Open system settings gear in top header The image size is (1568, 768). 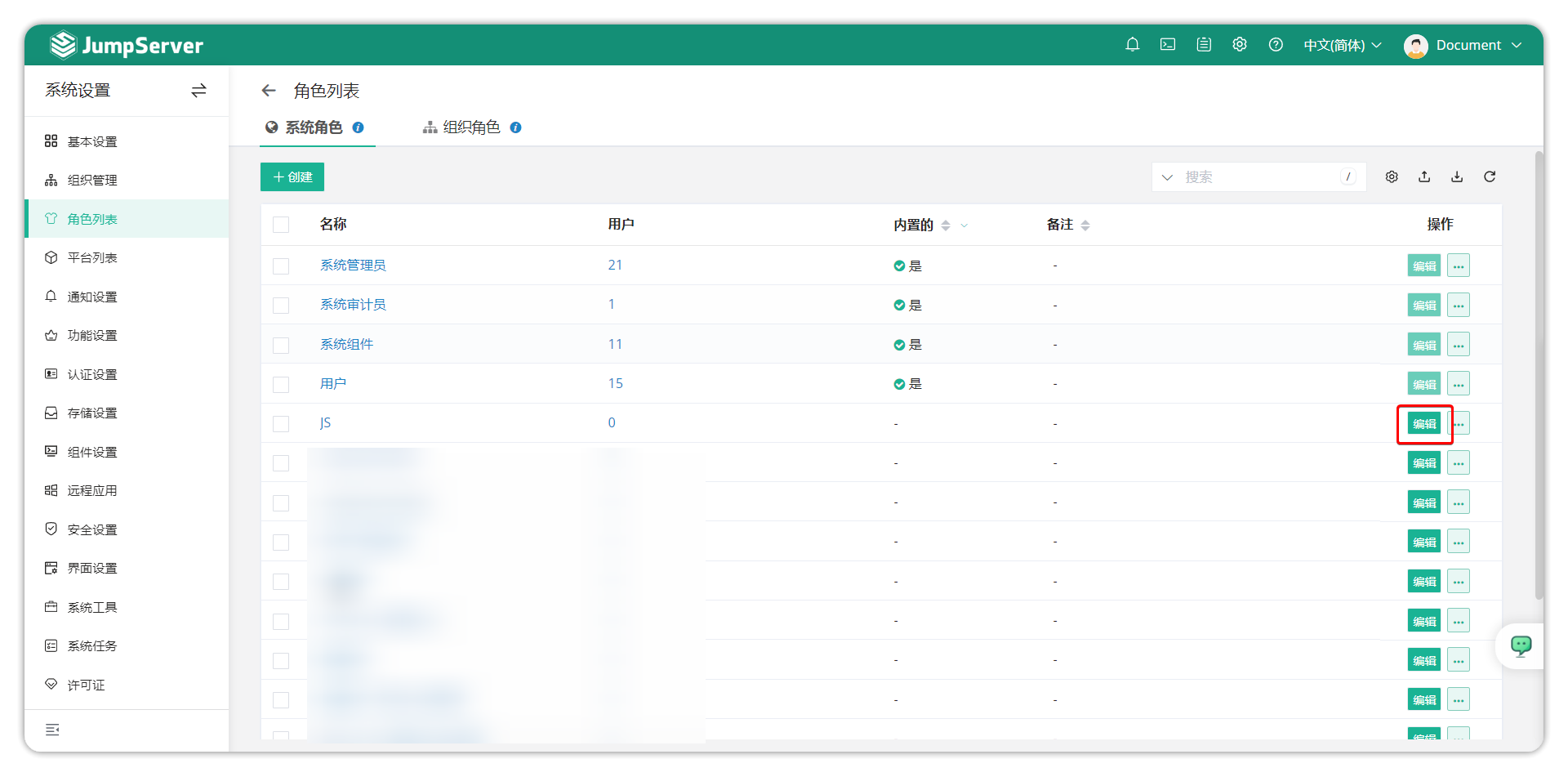[x=1240, y=45]
